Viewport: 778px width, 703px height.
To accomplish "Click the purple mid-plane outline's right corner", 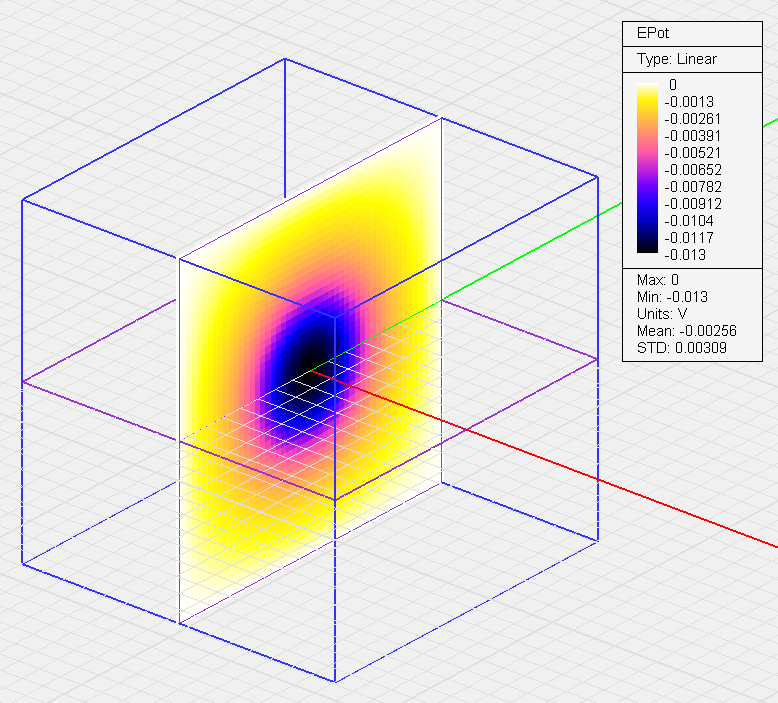I will click(x=598, y=358).
